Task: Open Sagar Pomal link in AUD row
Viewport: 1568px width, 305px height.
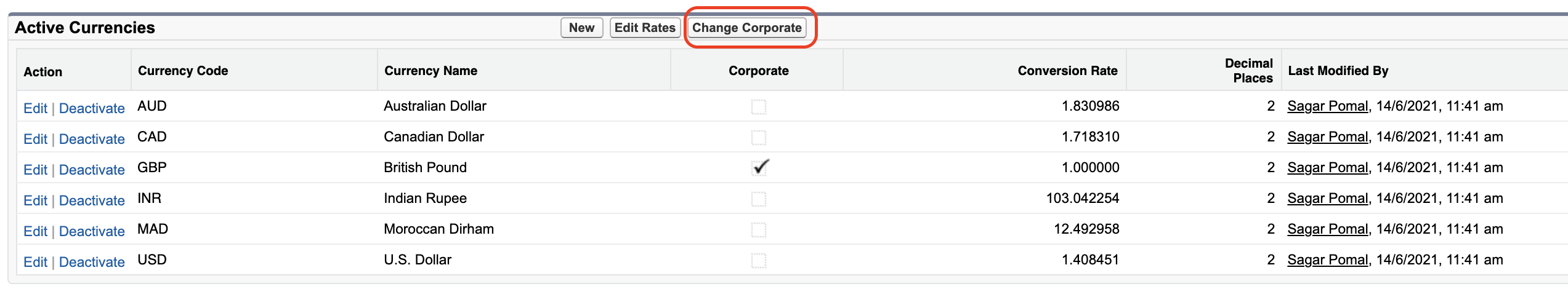Action: [x=1327, y=106]
